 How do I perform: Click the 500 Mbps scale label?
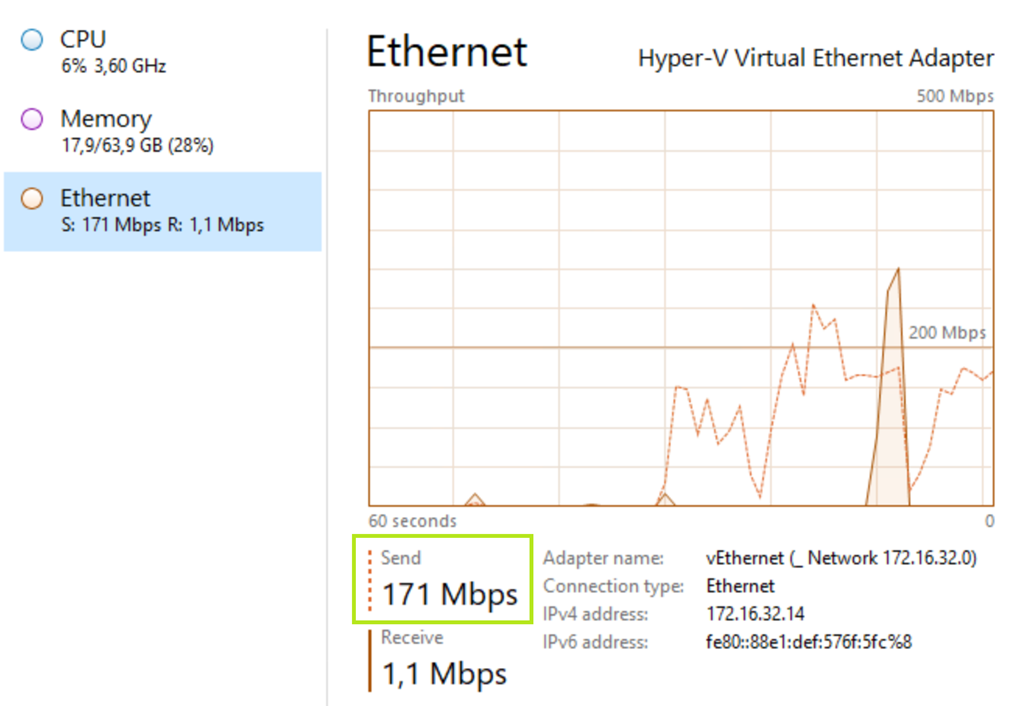pos(955,96)
